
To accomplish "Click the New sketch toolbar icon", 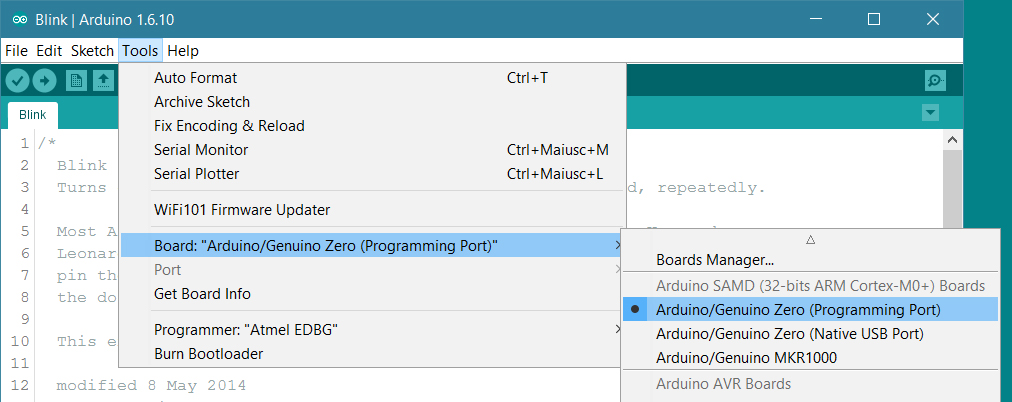I will pyautogui.click(x=76, y=81).
